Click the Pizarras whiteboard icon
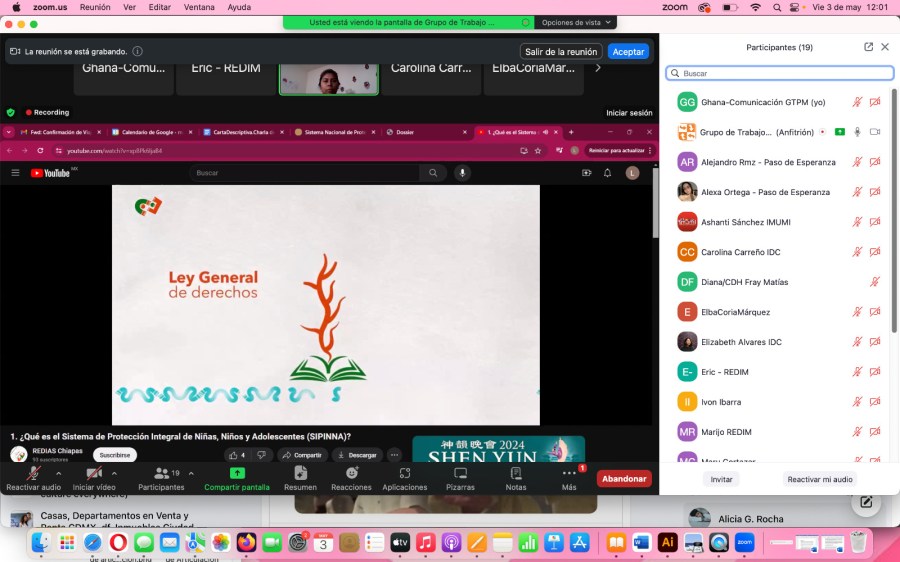Screen dimensions: 900x562 tap(460, 473)
